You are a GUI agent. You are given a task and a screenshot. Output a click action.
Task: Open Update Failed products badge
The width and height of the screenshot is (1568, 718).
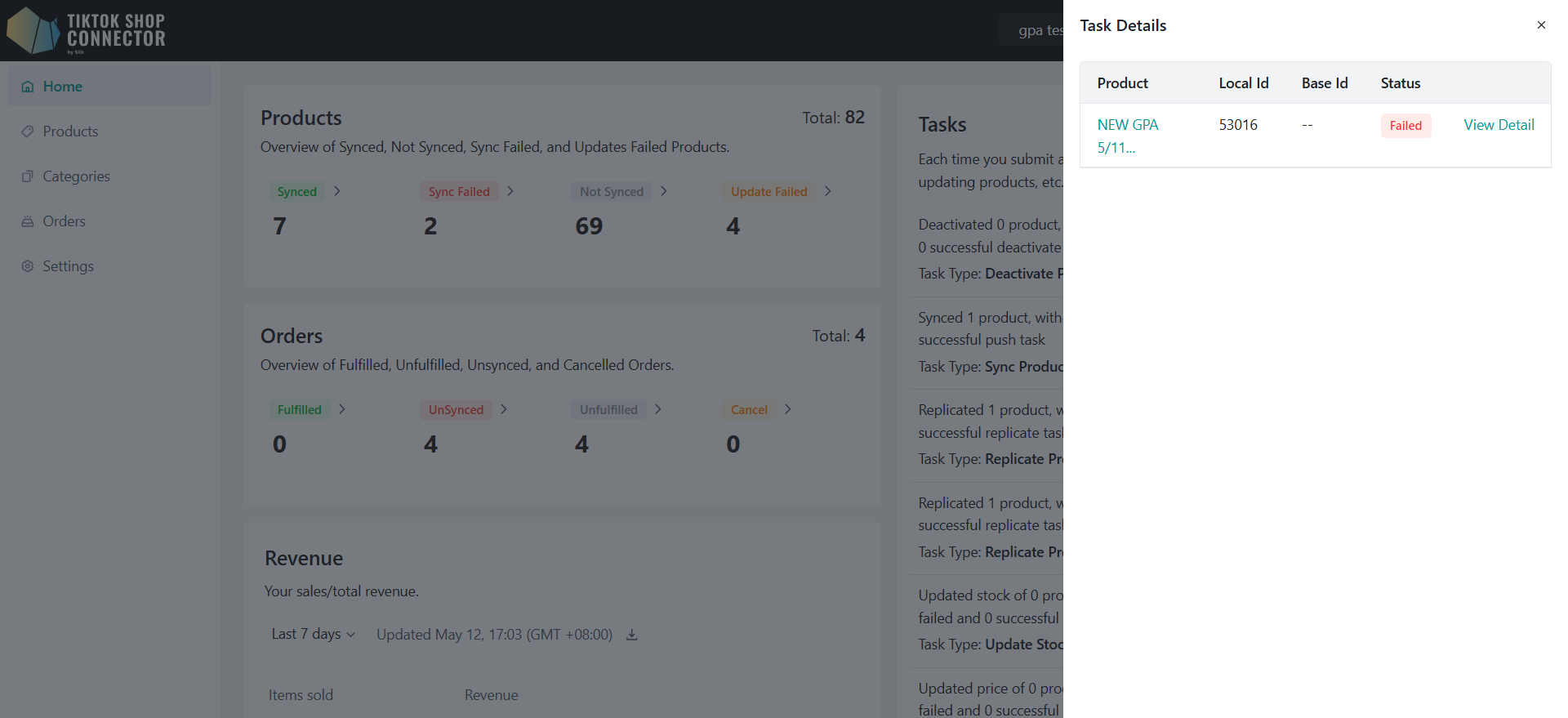768,192
